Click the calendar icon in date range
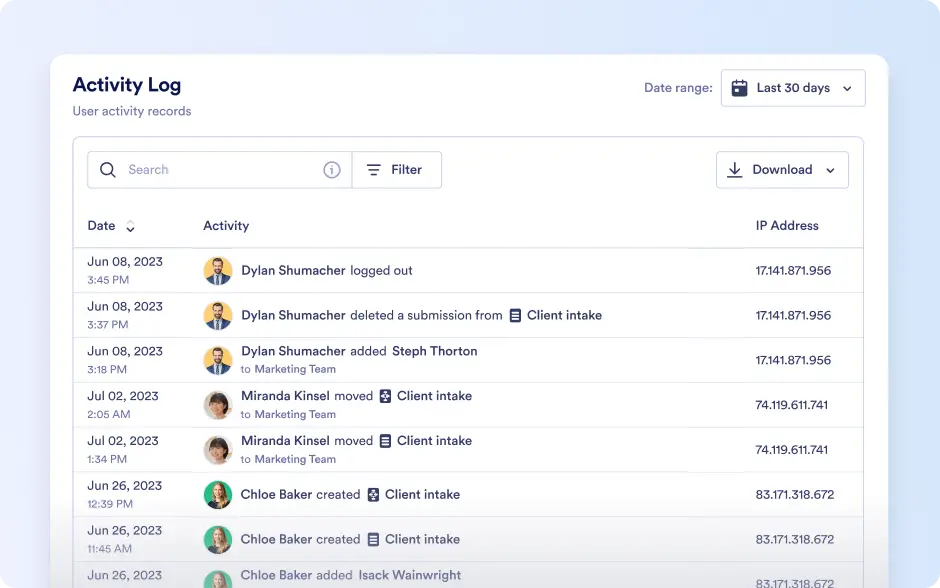The image size is (940, 588). 739,88
